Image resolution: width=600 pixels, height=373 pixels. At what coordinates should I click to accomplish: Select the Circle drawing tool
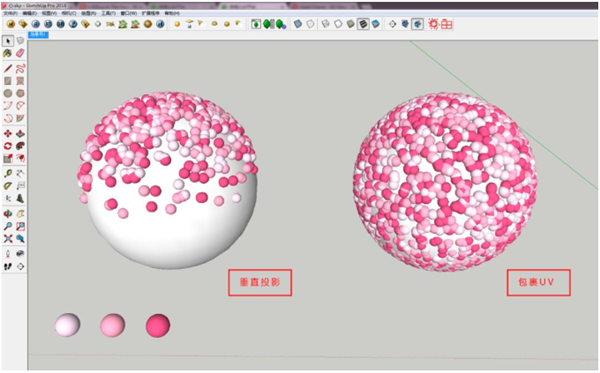tap(8, 93)
